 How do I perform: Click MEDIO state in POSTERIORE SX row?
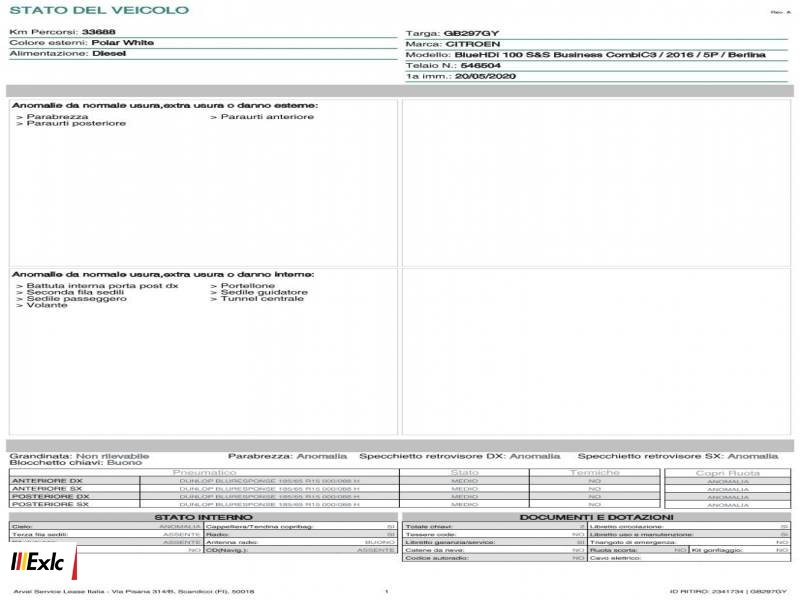pyautogui.click(x=464, y=505)
